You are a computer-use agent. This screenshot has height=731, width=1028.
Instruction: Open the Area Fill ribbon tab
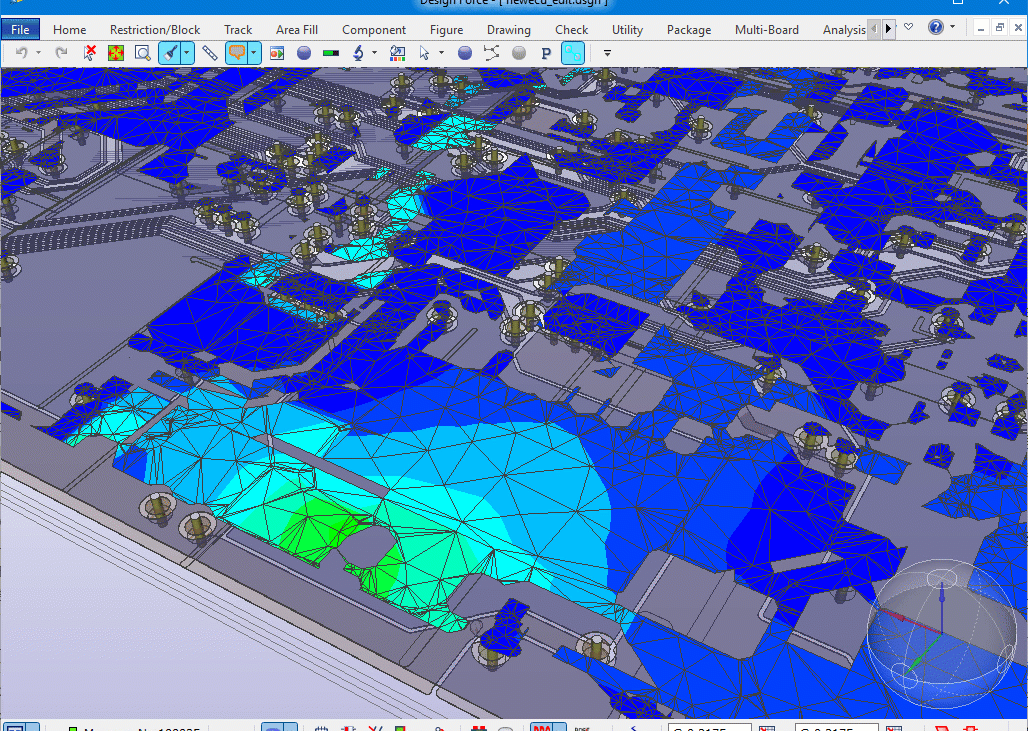pyautogui.click(x=296, y=30)
